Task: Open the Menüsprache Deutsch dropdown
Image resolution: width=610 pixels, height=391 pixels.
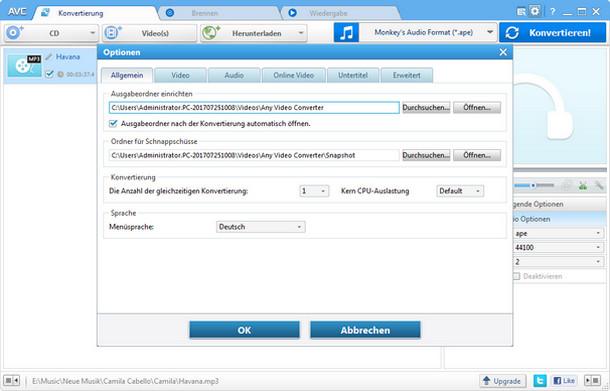Action: coord(261,227)
